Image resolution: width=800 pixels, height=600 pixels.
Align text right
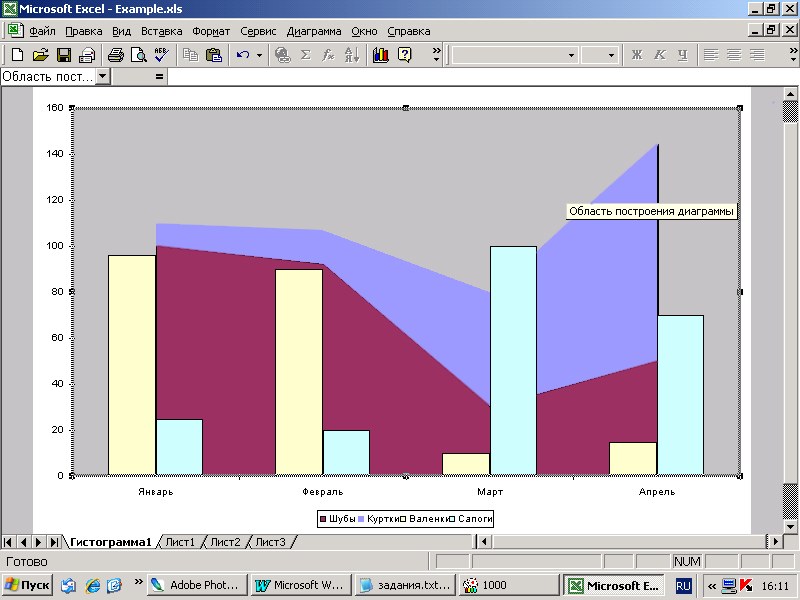[x=757, y=55]
